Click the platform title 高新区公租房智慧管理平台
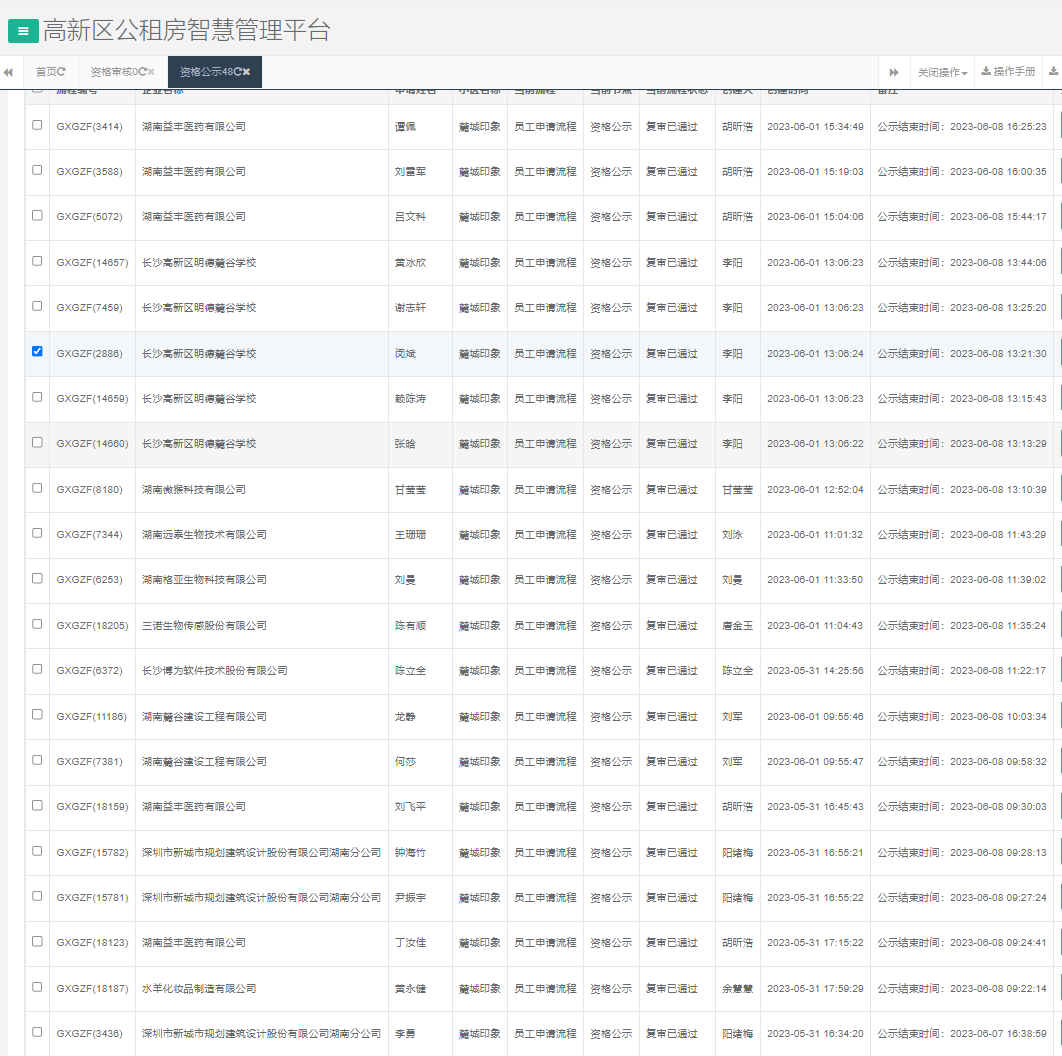The width and height of the screenshot is (1062, 1056). [186, 31]
